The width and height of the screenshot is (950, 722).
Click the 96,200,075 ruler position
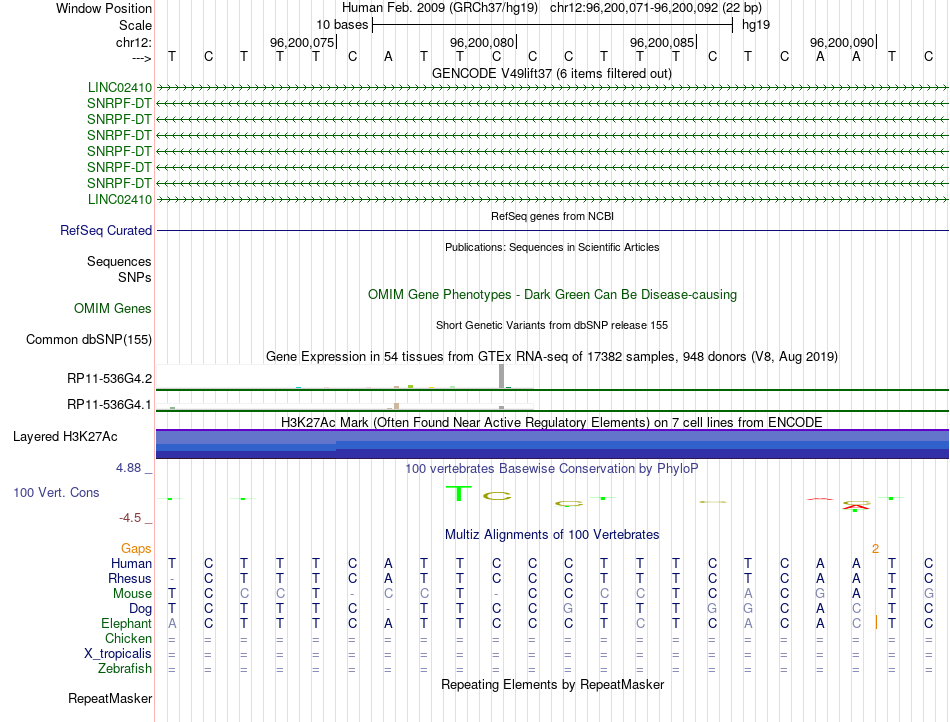coord(302,42)
